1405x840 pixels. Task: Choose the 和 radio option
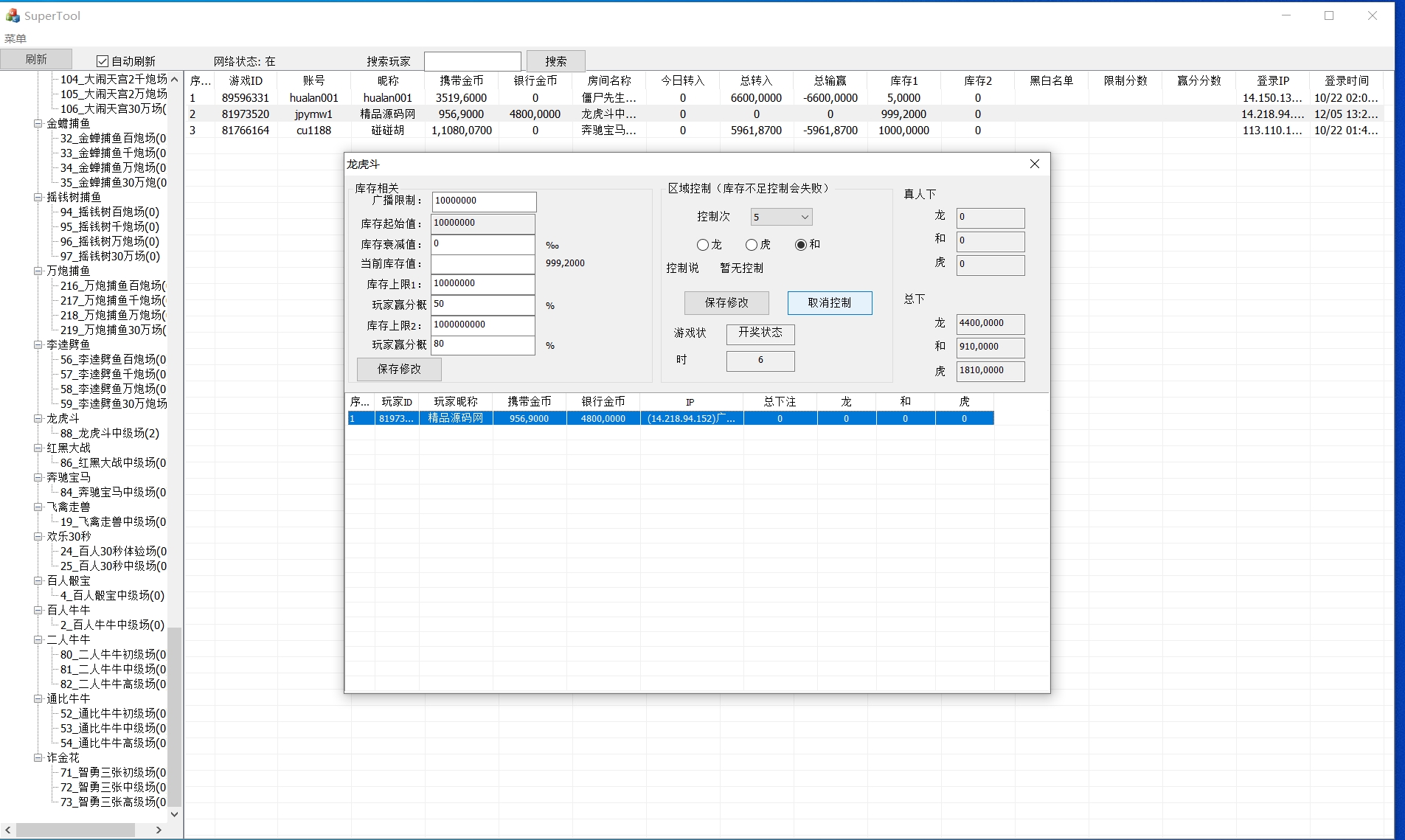click(x=800, y=245)
